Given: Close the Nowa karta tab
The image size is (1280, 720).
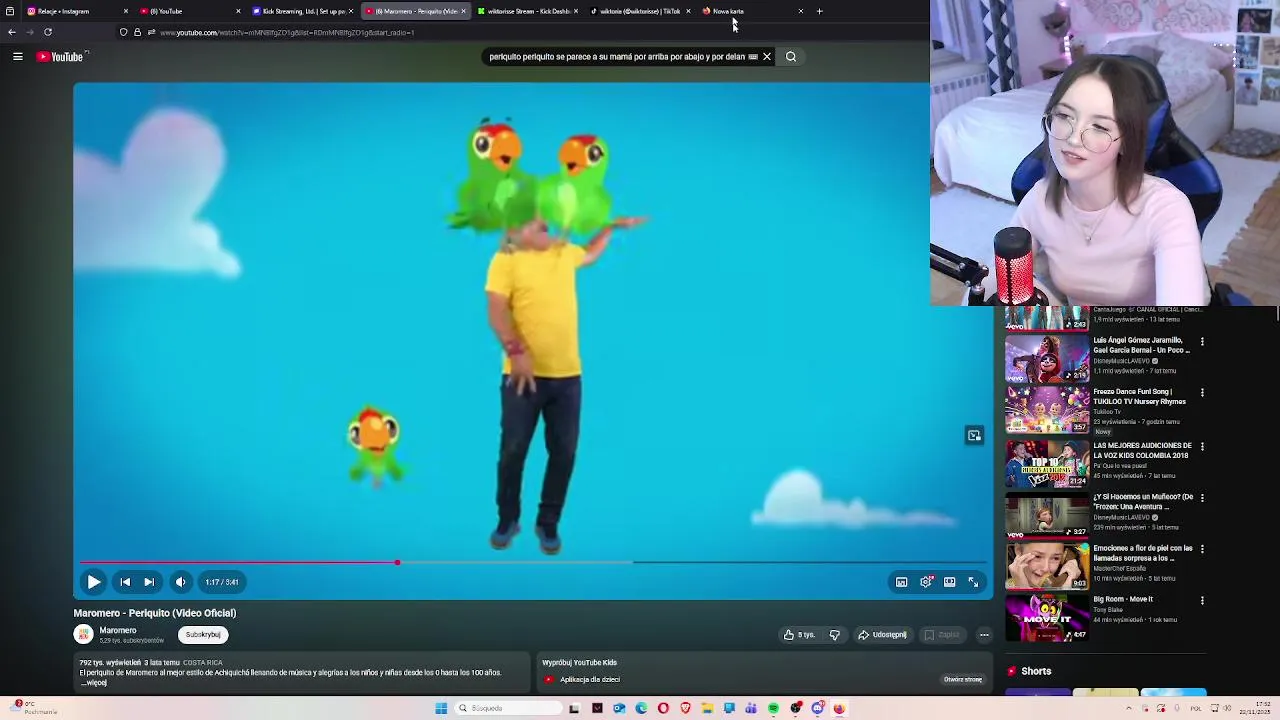Looking at the screenshot, I should 801,11.
